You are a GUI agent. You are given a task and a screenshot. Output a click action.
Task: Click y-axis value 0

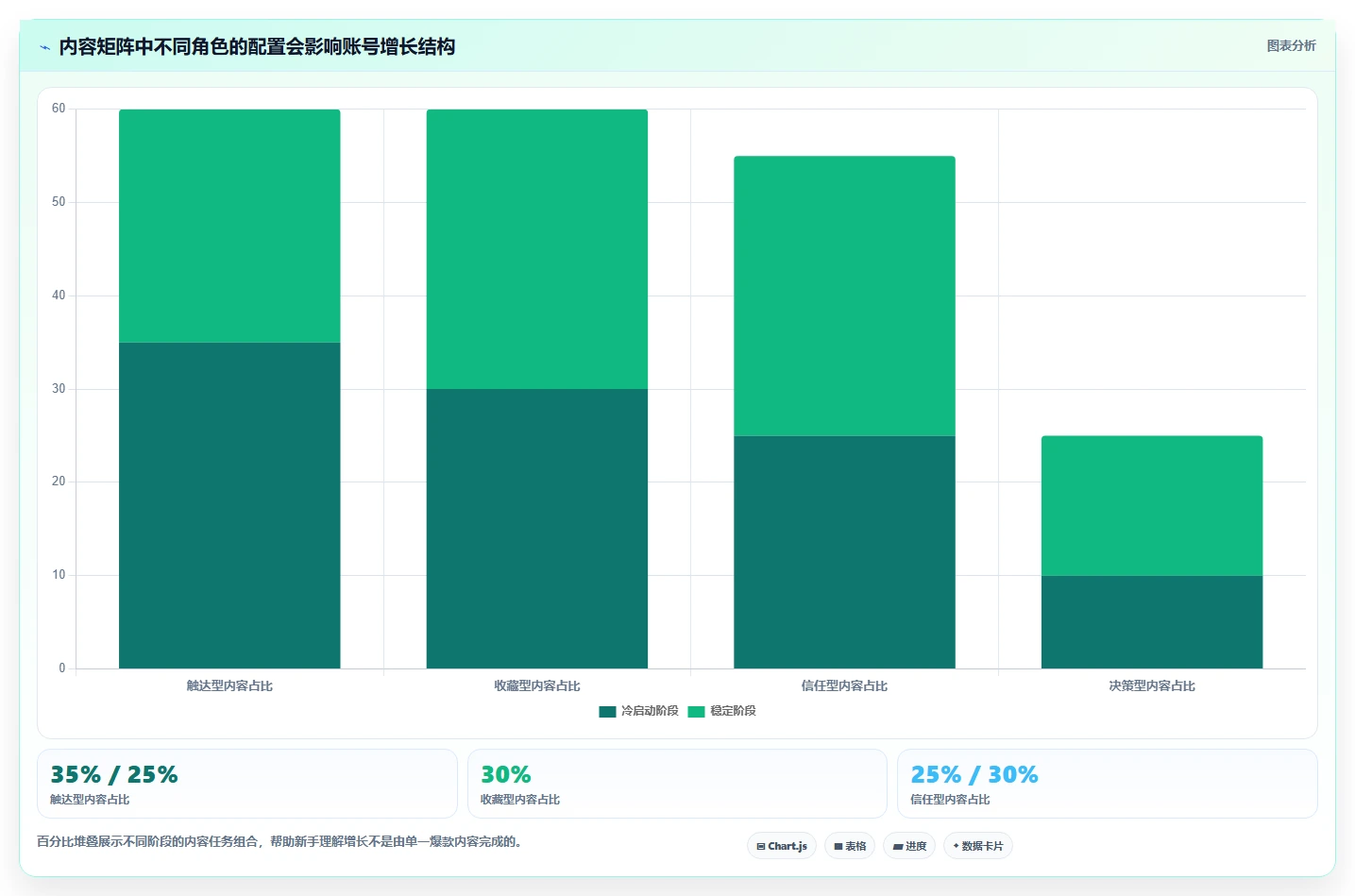[x=62, y=668]
